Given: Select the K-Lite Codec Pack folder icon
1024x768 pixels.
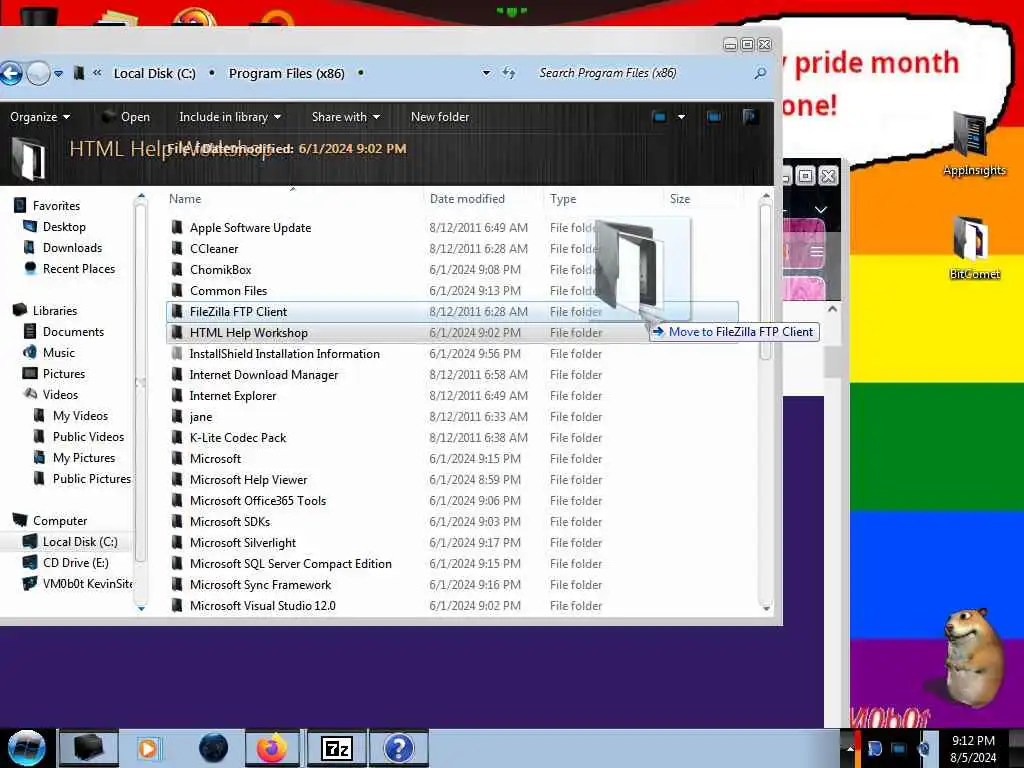Looking at the screenshot, I should click(x=176, y=438).
